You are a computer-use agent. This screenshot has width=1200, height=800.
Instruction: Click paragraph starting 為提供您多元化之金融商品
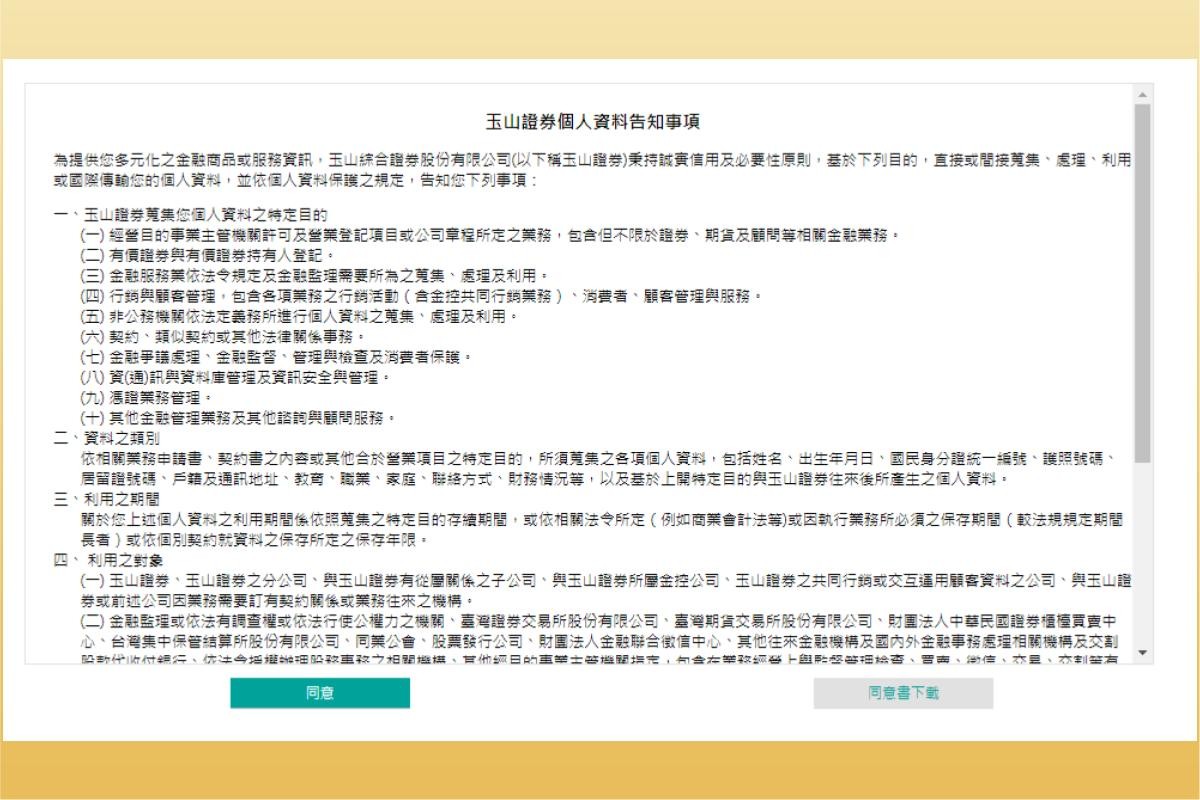coord(592,170)
